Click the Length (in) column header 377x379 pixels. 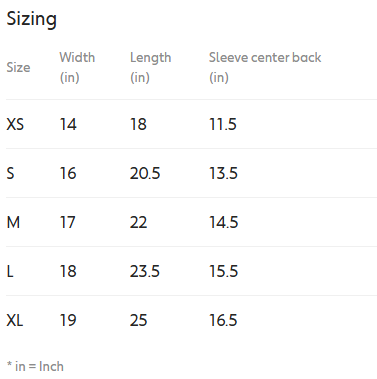[150, 67]
